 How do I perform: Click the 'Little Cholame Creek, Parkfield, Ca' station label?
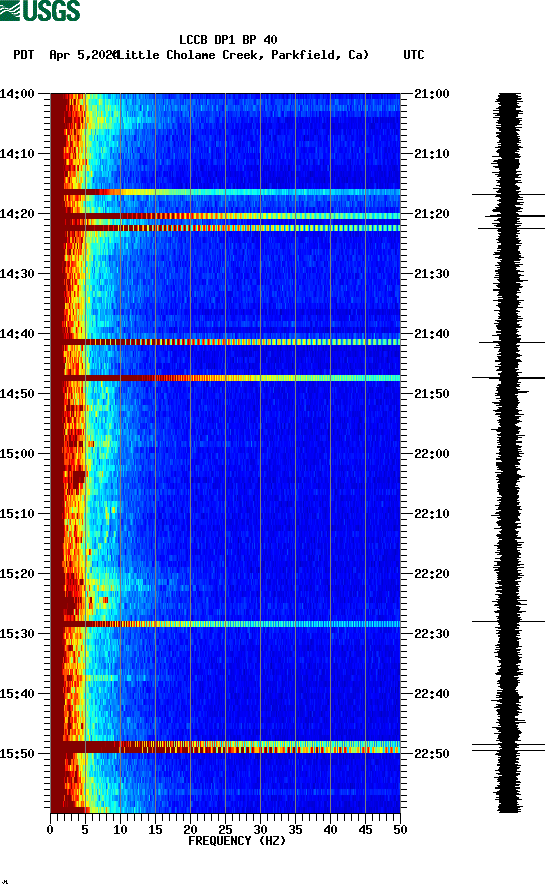(x=243, y=55)
